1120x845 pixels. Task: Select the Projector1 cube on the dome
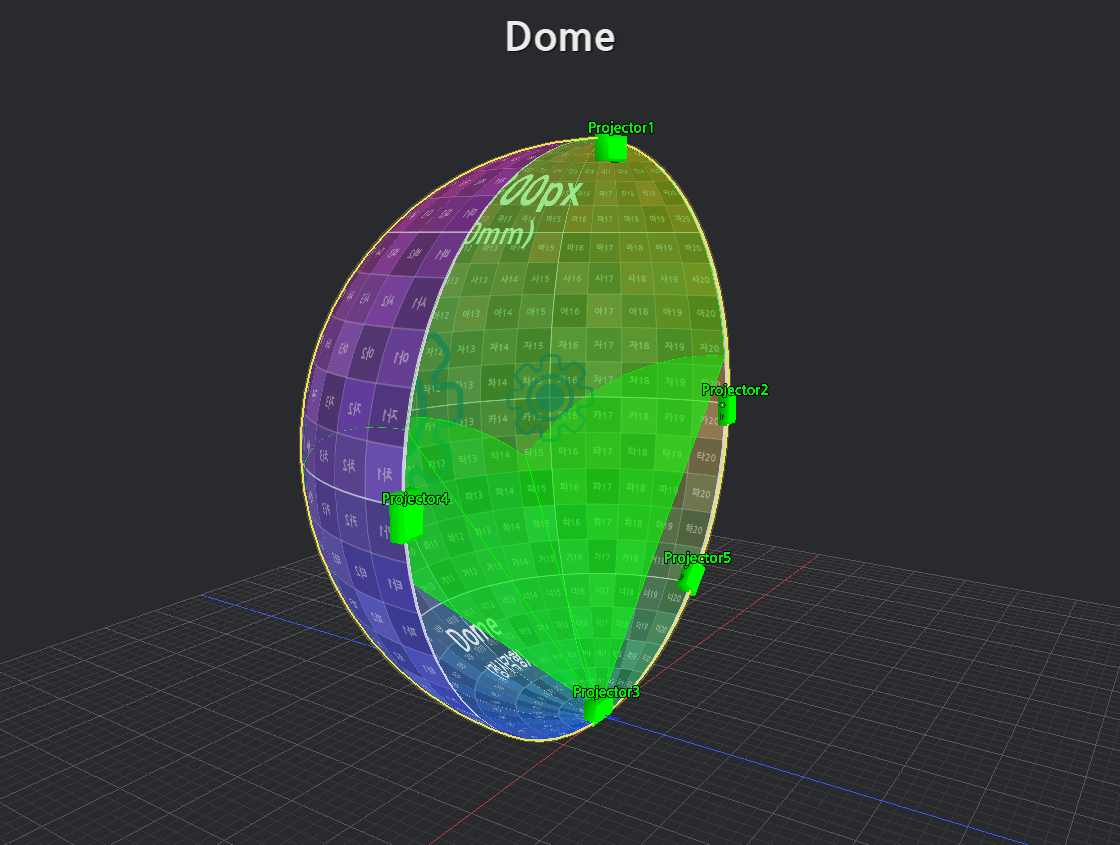coord(611,149)
